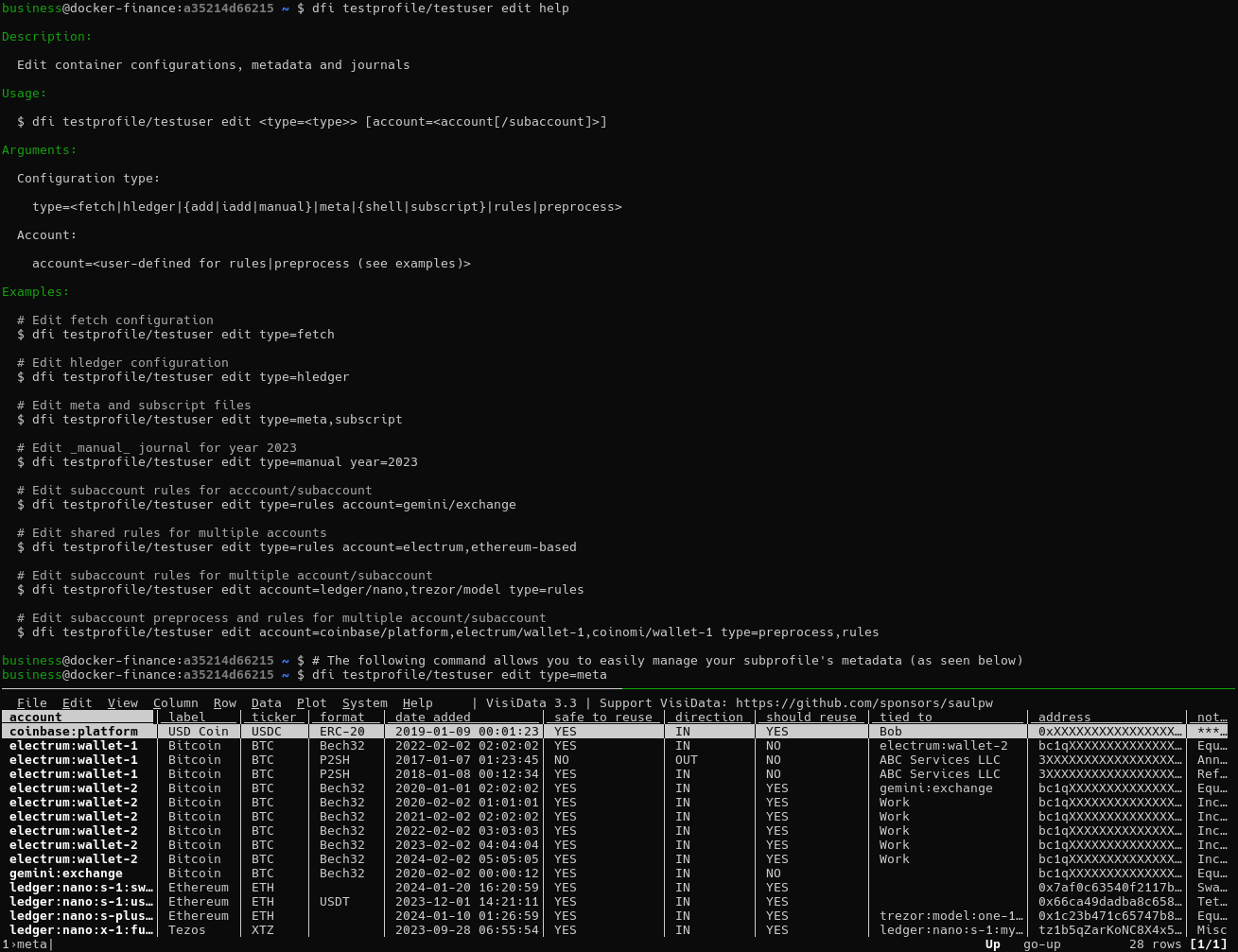Open the Data menu
This screenshot has height=952, width=1238.
(x=266, y=702)
